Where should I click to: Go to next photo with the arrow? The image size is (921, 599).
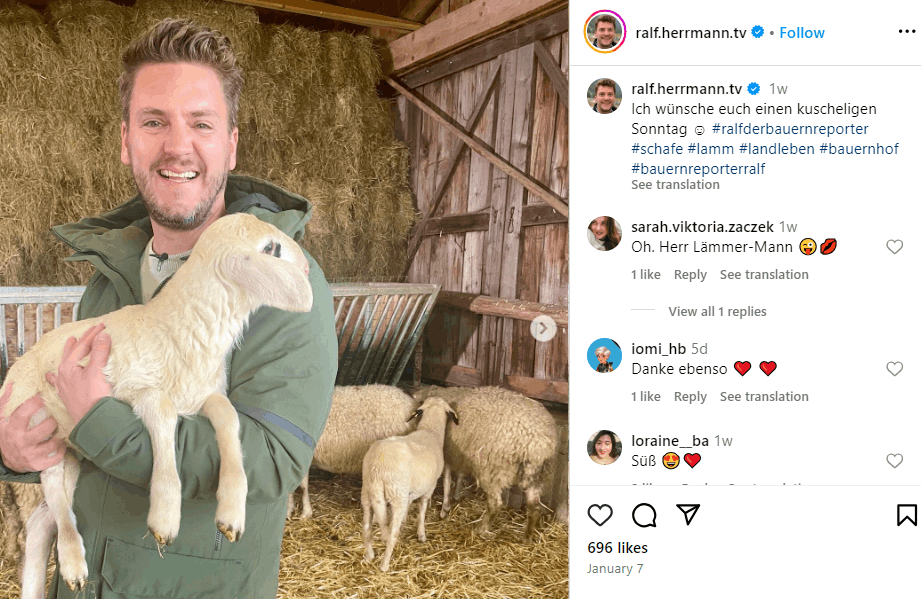pos(543,328)
